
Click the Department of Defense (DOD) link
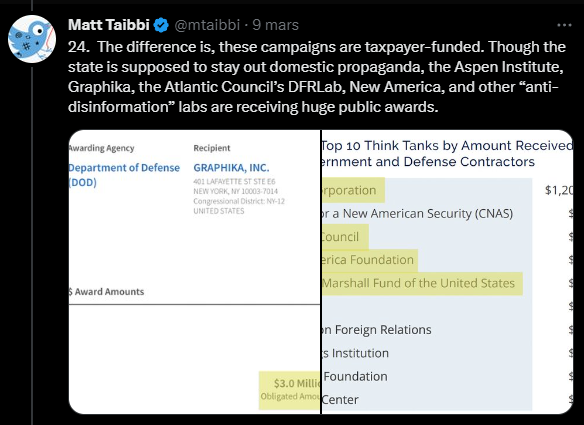pos(124,175)
